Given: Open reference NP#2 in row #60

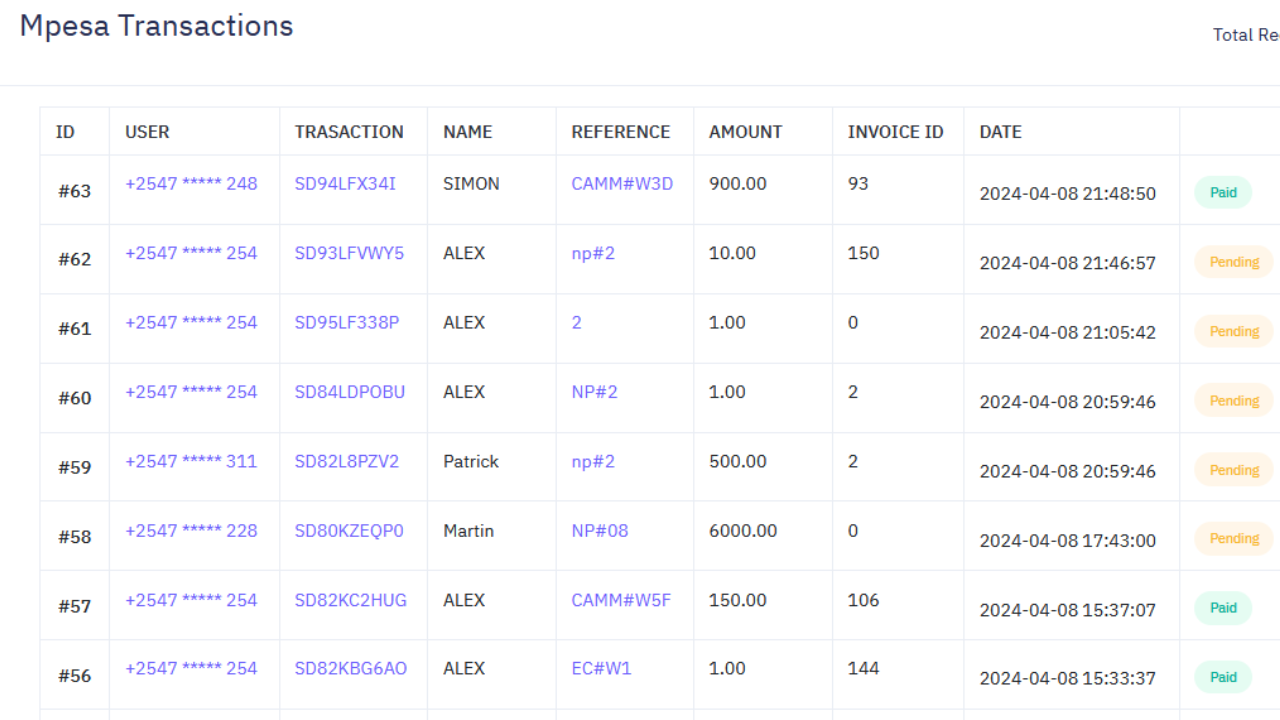Looking at the screenshot, I should tap(595, 392).
